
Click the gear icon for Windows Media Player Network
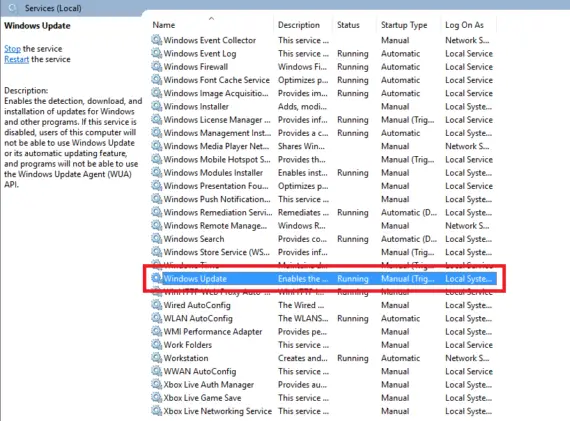click(x=156, y=145)
